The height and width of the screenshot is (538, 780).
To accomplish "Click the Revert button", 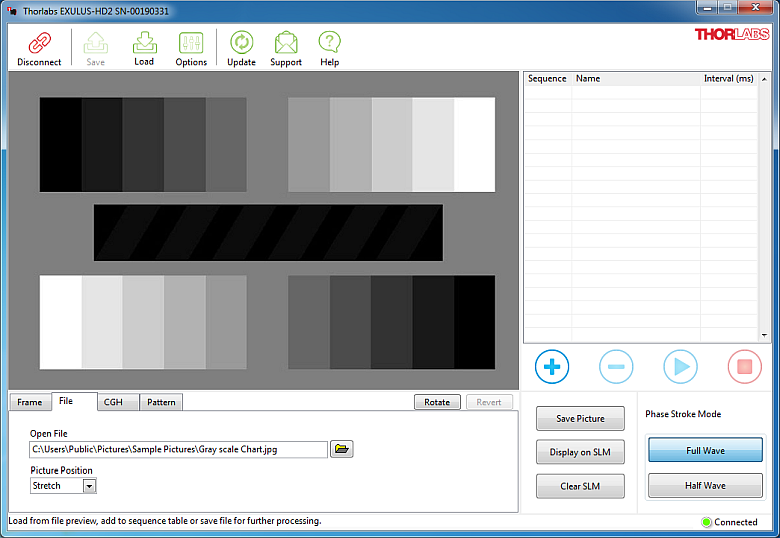I will tap(489, 402).
